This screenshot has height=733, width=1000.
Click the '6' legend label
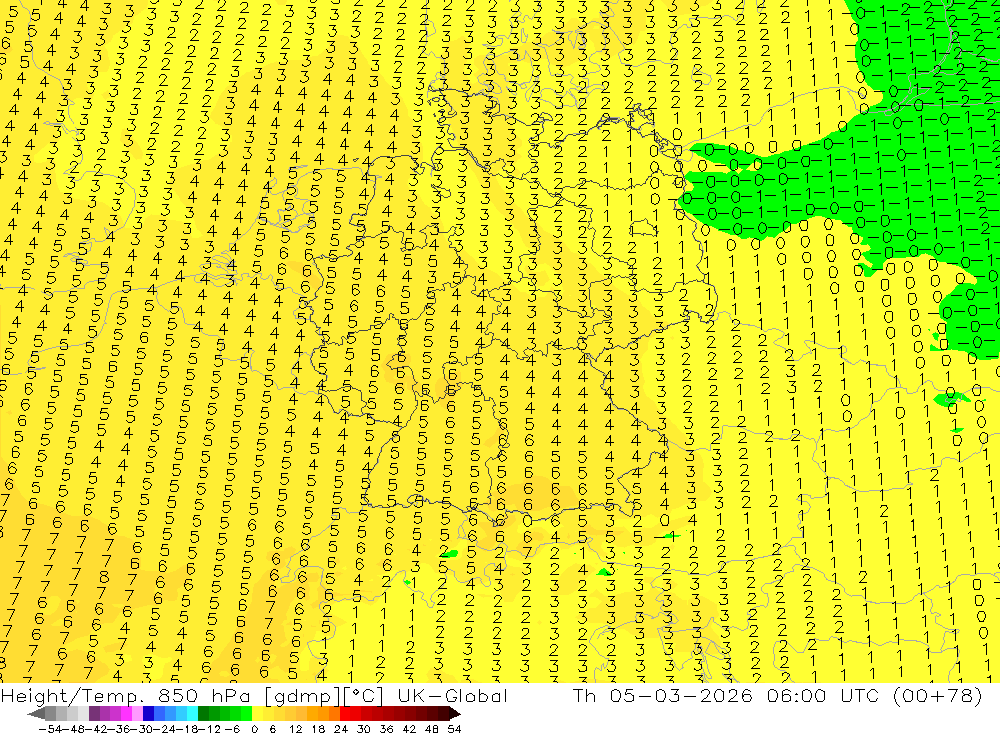click(272, 729)
